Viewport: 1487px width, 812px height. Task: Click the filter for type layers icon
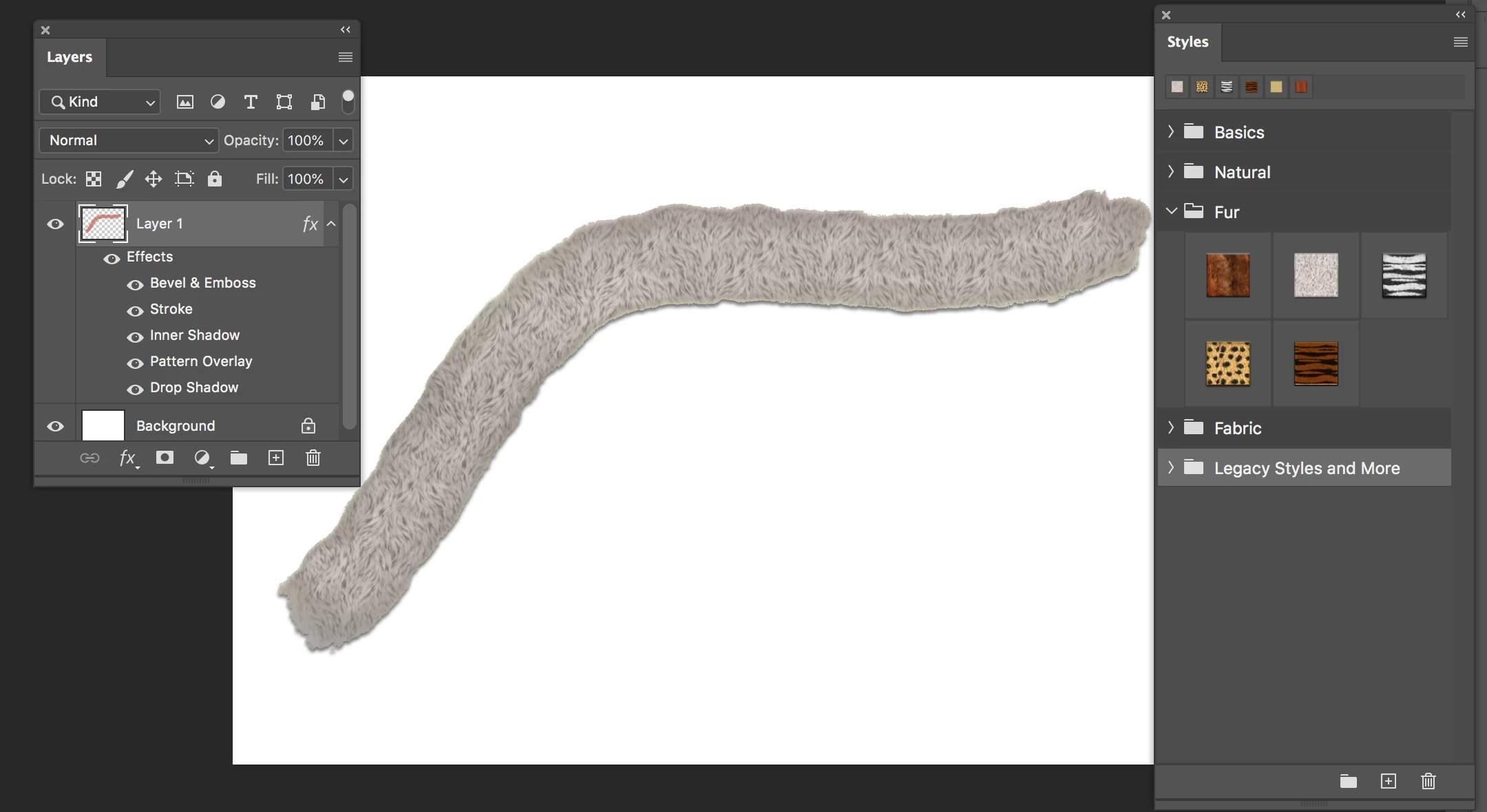tap(251, 102)
